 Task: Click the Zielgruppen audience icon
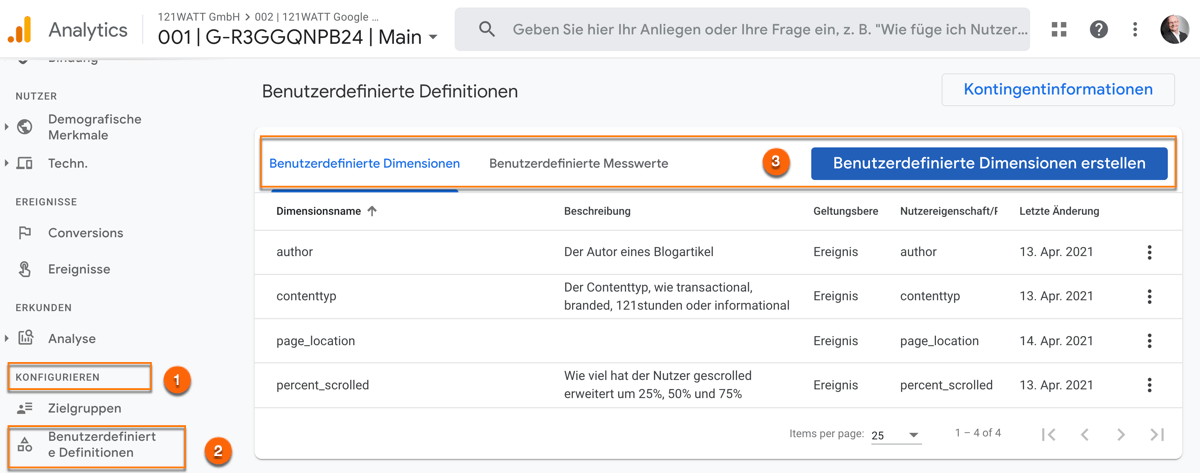[25, 408]
